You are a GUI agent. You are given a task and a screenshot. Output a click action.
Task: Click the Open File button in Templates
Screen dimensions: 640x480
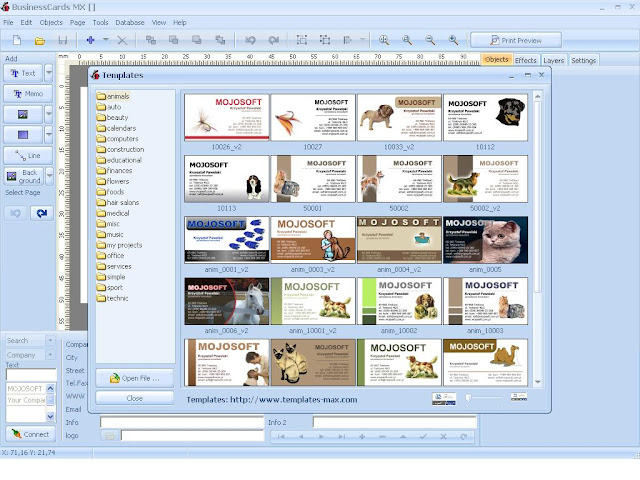[x=134, y=378]
